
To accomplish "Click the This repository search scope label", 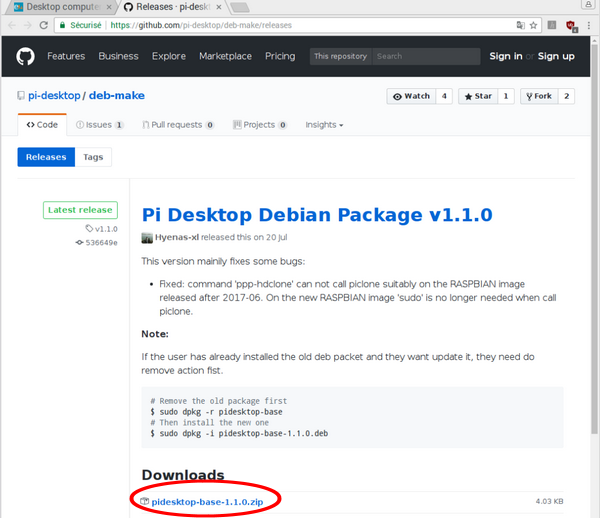I will (x=341, y=56).
